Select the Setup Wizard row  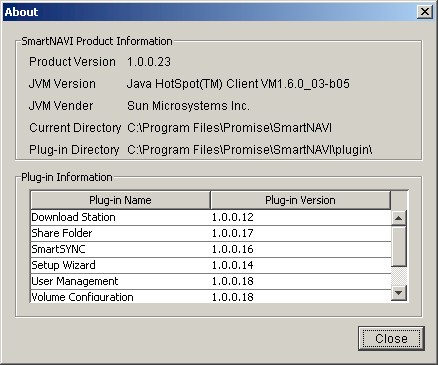coord(211,265)
